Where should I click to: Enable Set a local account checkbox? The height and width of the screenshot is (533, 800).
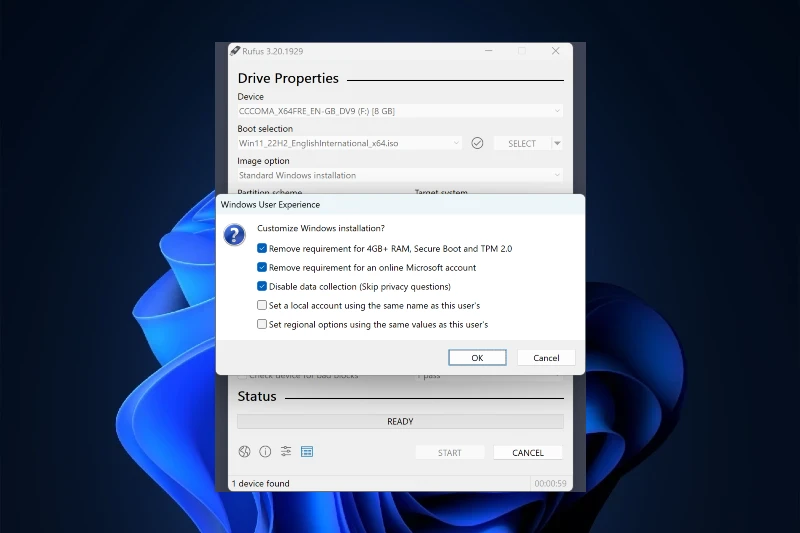point(262,305)
